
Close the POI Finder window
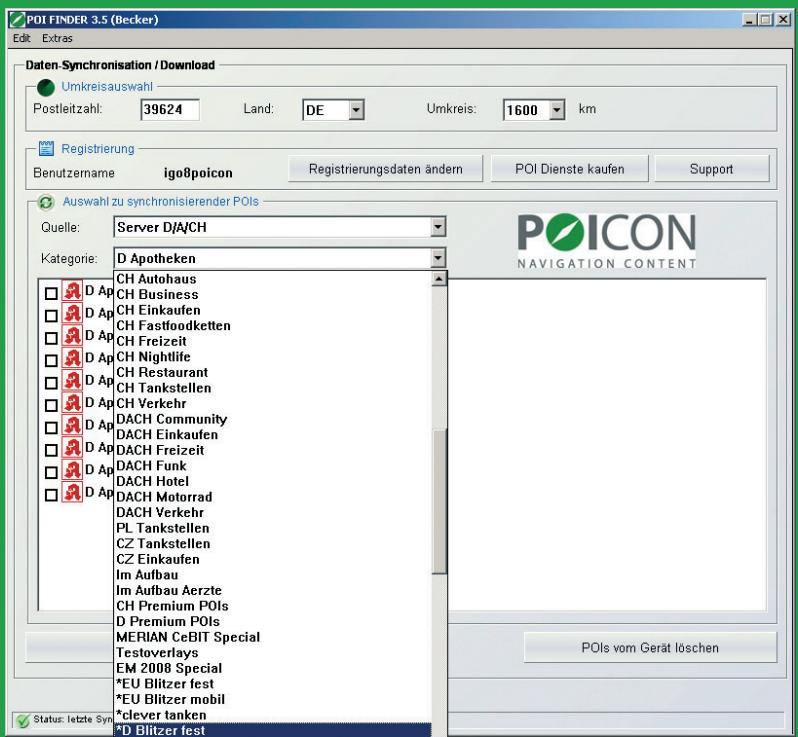point(783,20)
